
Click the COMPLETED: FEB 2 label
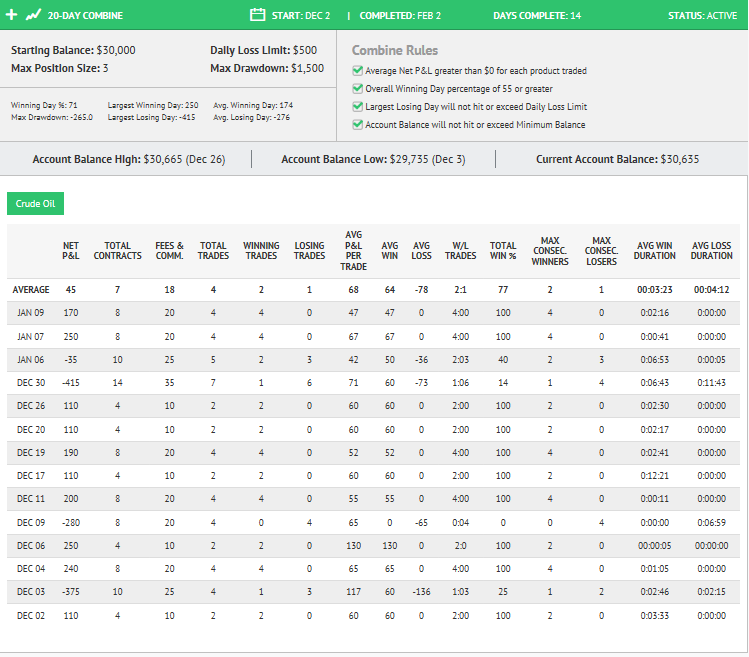coord(400,15)
